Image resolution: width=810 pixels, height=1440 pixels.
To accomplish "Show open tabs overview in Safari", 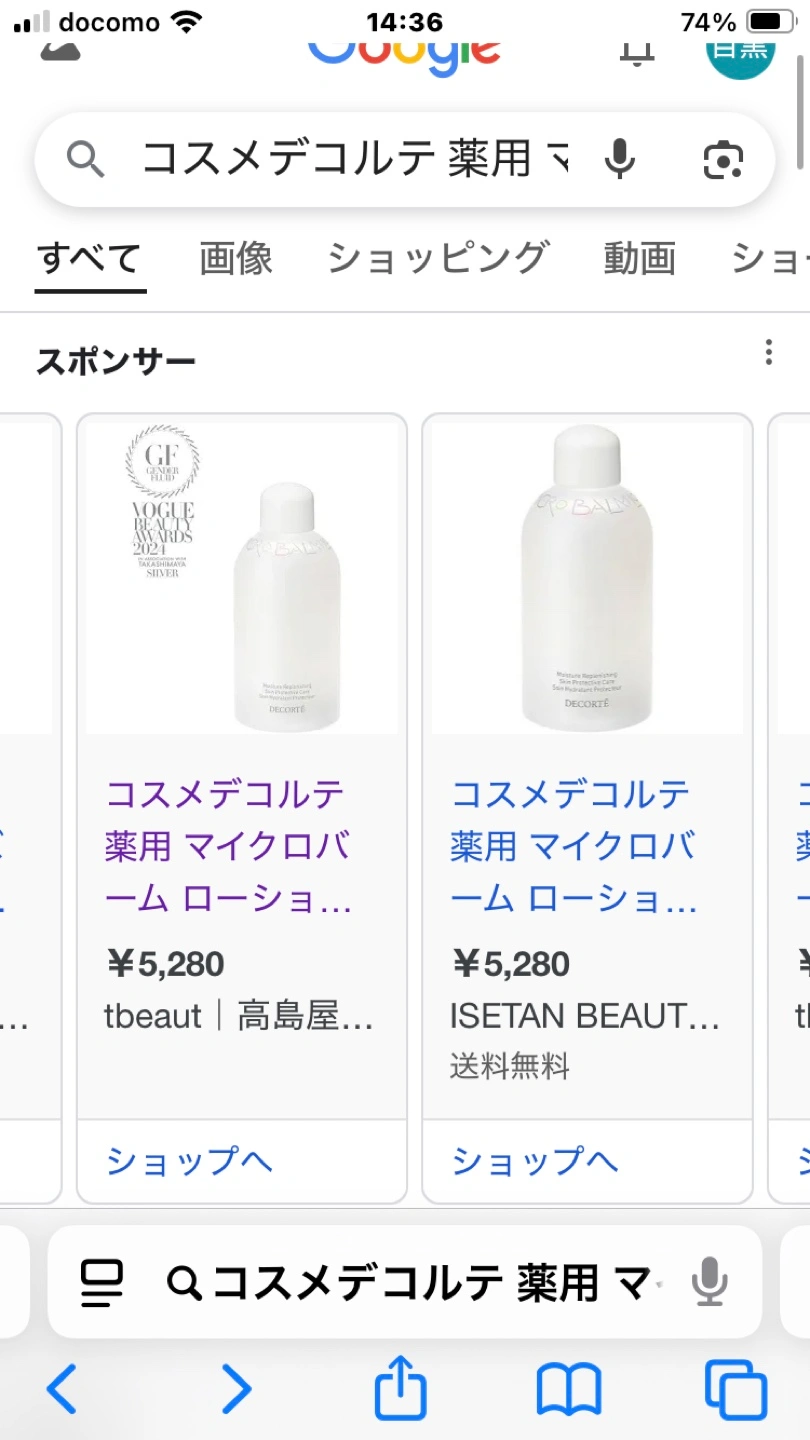I will point(735,1389).
